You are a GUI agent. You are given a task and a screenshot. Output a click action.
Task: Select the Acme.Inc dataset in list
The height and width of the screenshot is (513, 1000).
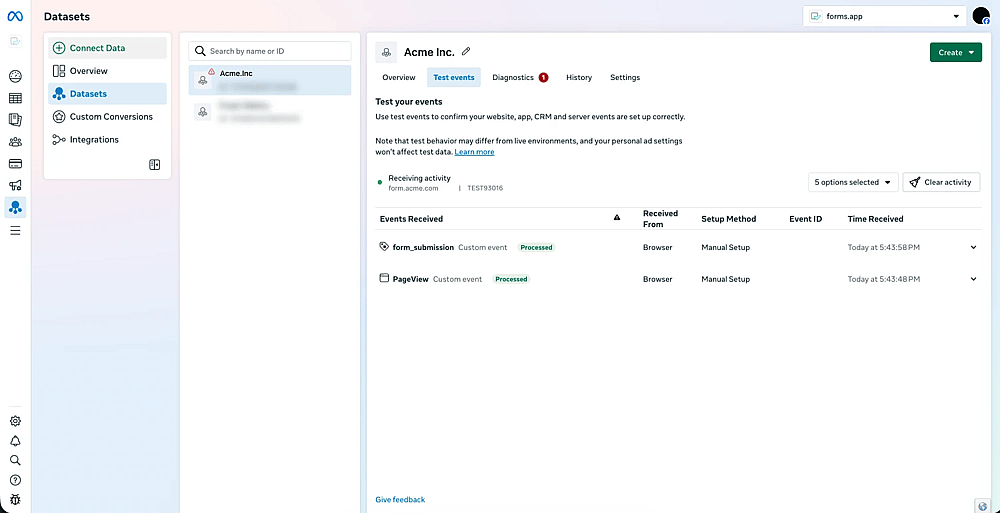coord(270,80)
